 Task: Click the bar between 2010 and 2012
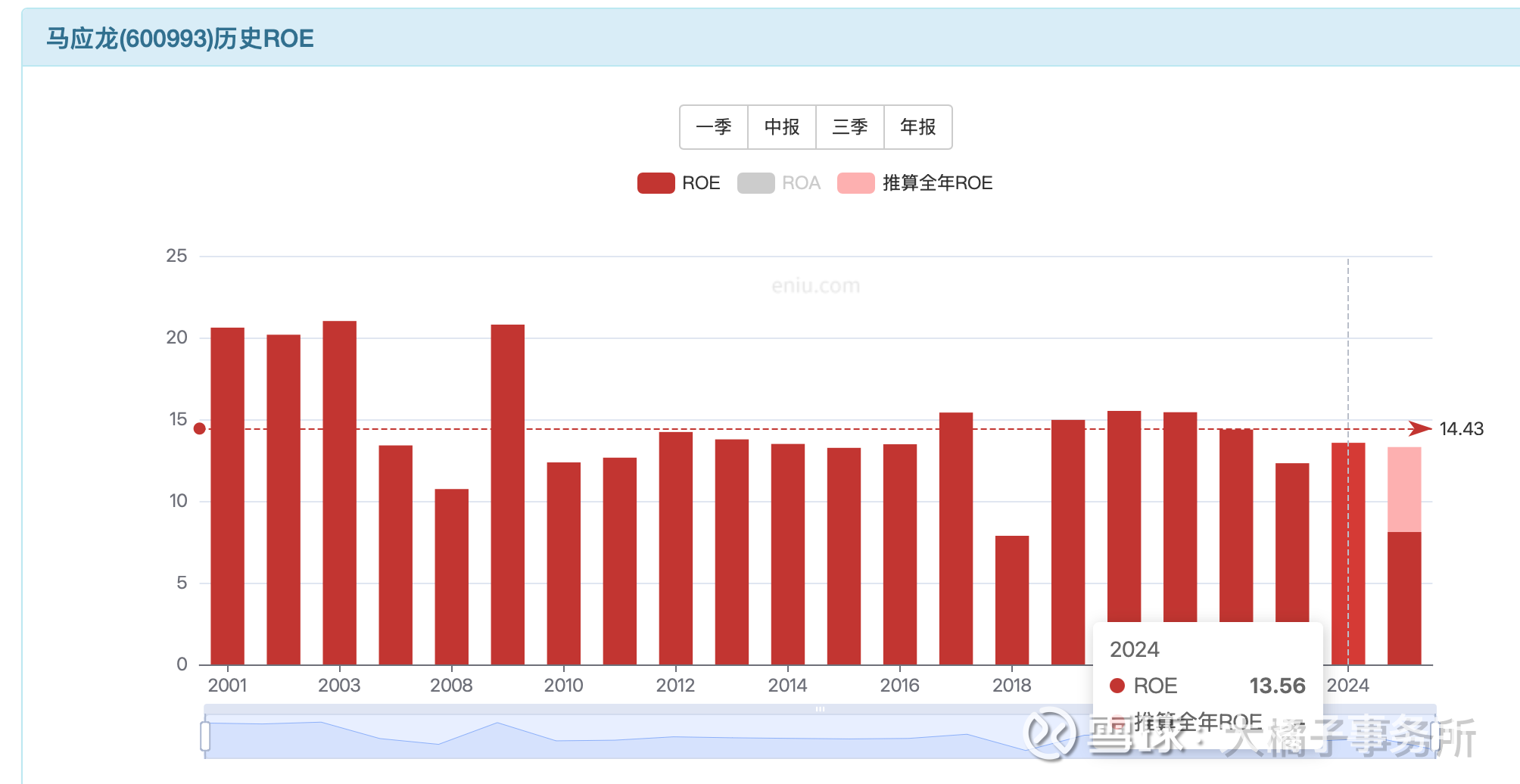(619, 562)
